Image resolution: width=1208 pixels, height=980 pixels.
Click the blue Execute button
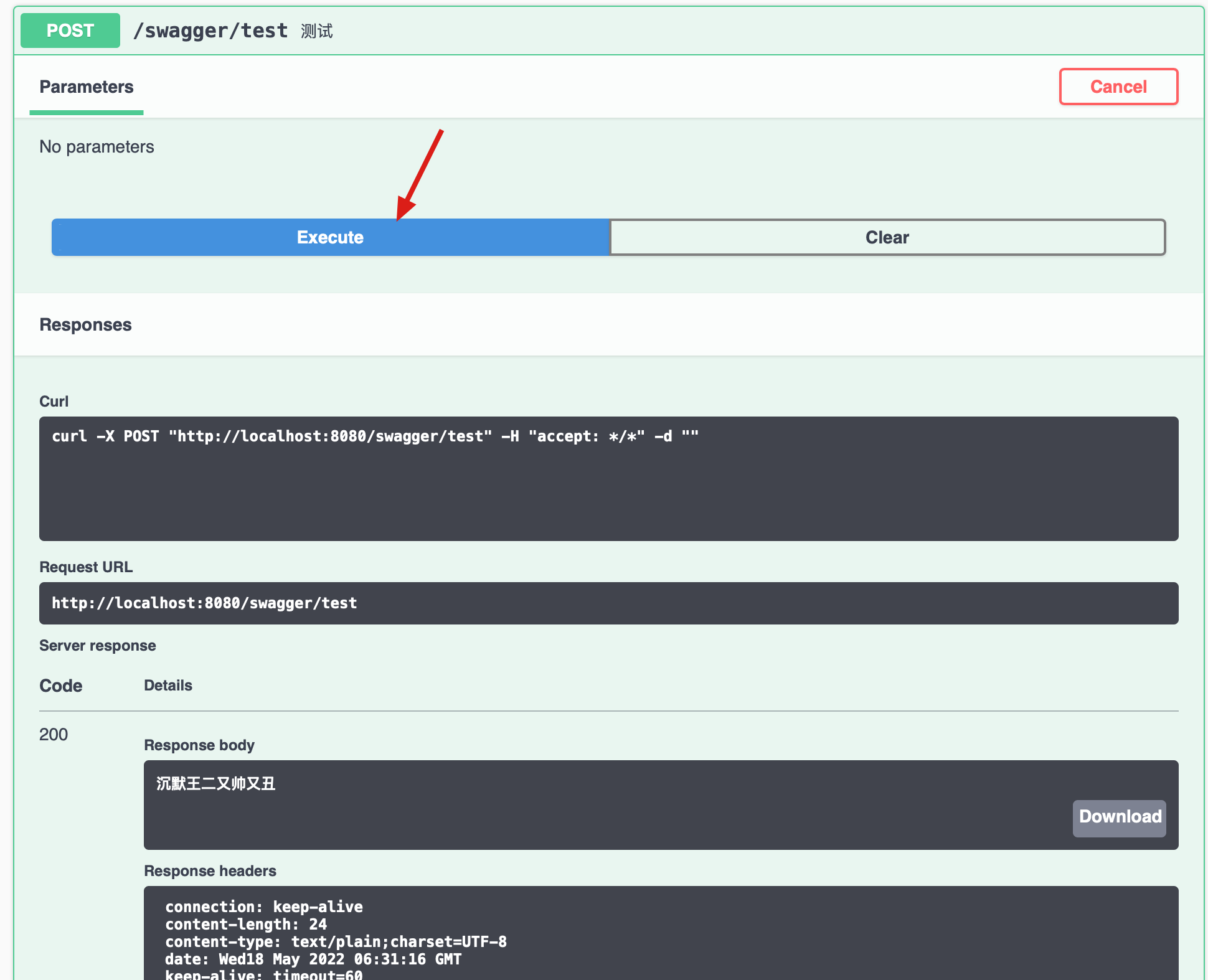pyautogui.click(x=330, y=237)
